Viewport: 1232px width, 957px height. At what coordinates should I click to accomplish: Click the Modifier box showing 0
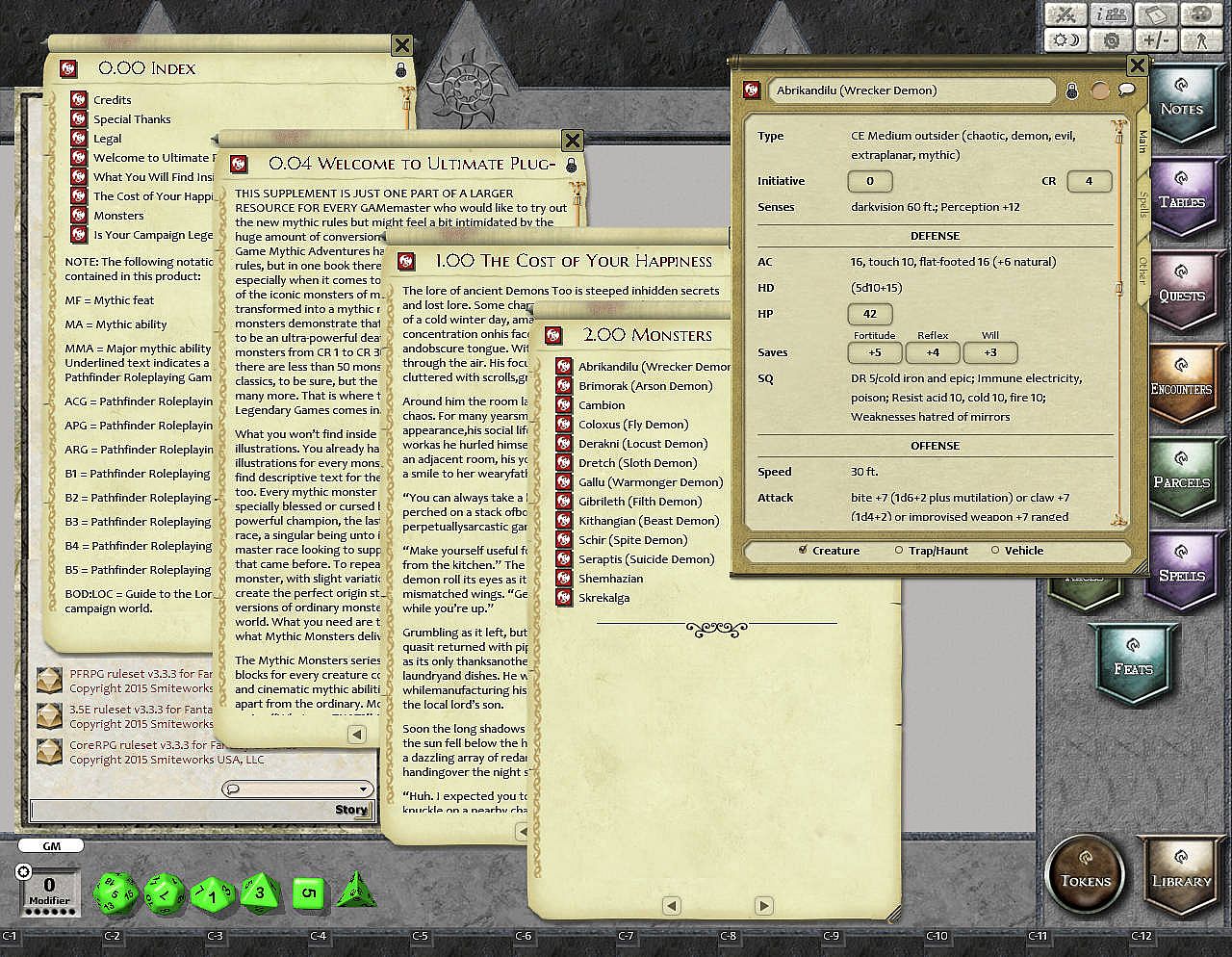[49, 888]
